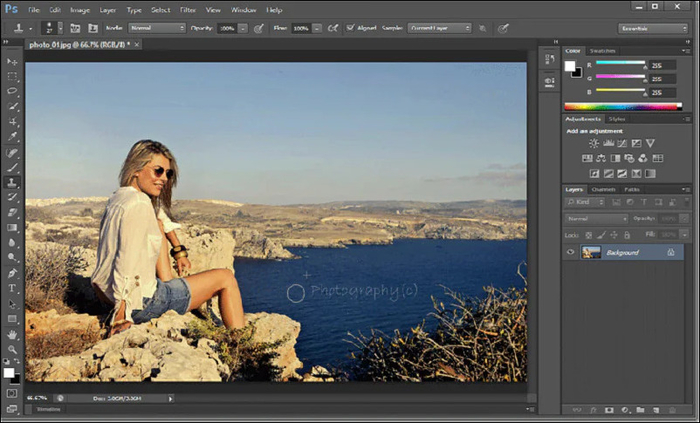Select the Hand tool
This screenshot has height=423, width=700.
click(x=12, y=334)
